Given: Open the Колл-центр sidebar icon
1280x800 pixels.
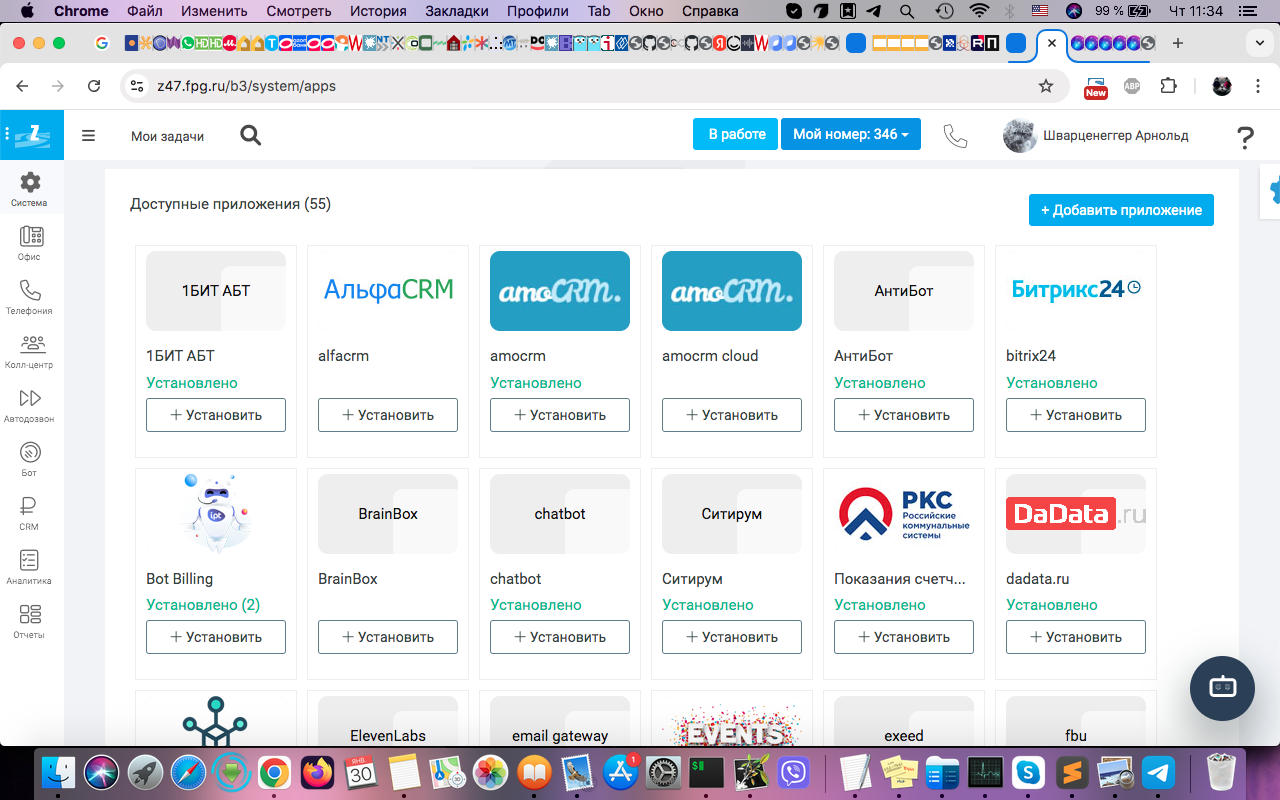Looking at the screenshot, I should click(30, 350).
